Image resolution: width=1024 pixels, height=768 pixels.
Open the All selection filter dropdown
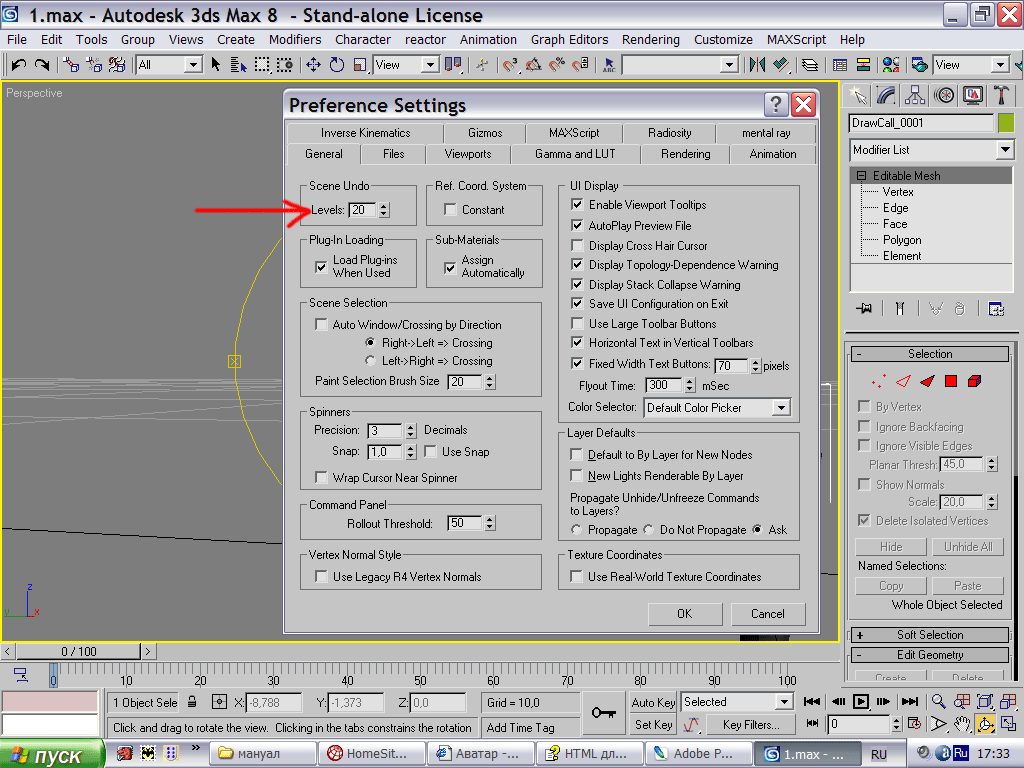tap(193, 65)
